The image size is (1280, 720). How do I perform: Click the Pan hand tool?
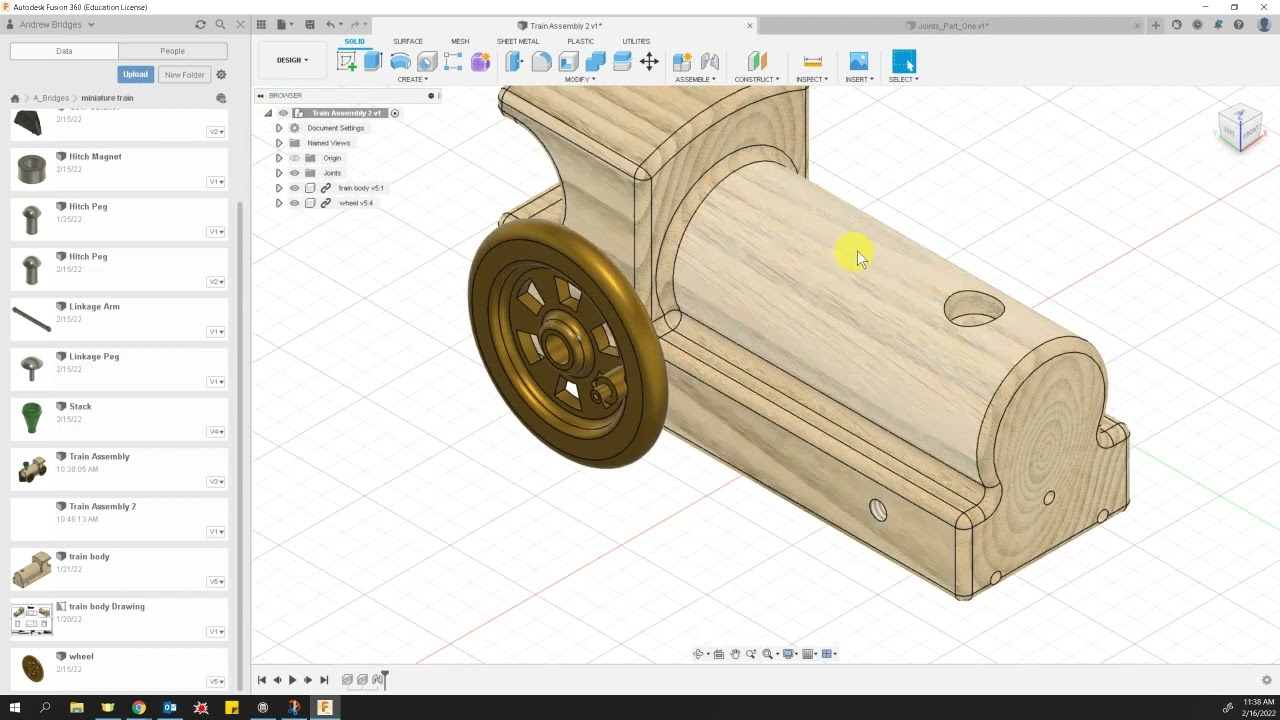coord(735,654)
